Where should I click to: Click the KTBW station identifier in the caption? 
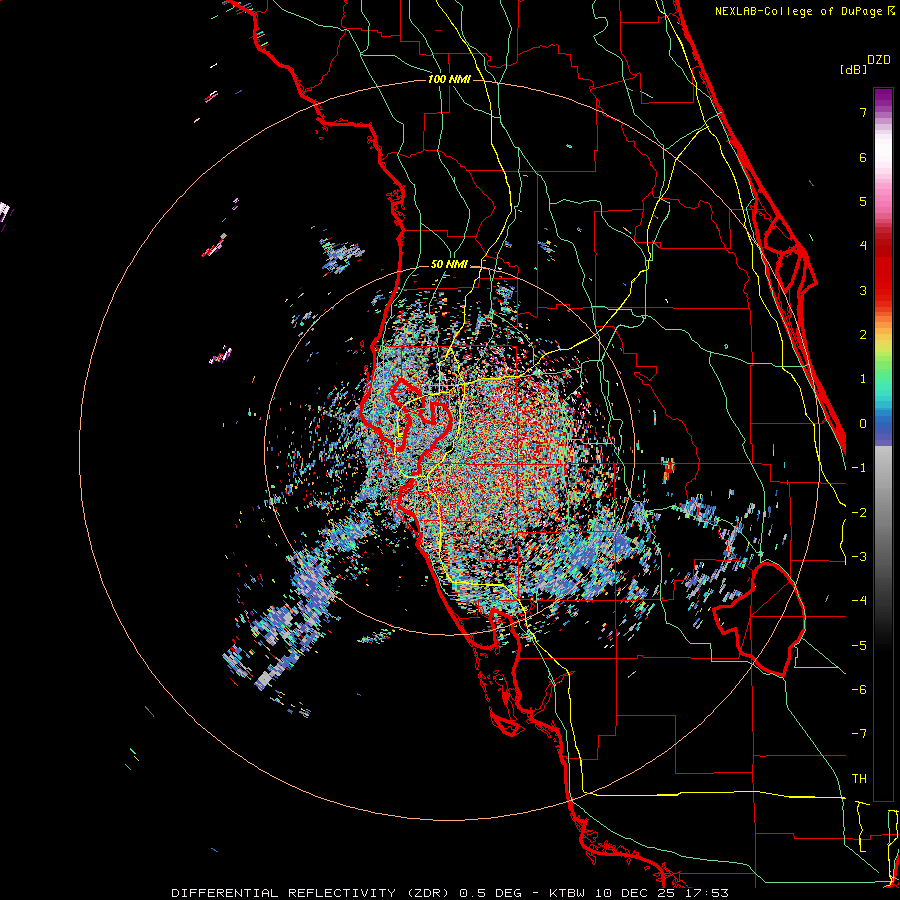(567, 893)
